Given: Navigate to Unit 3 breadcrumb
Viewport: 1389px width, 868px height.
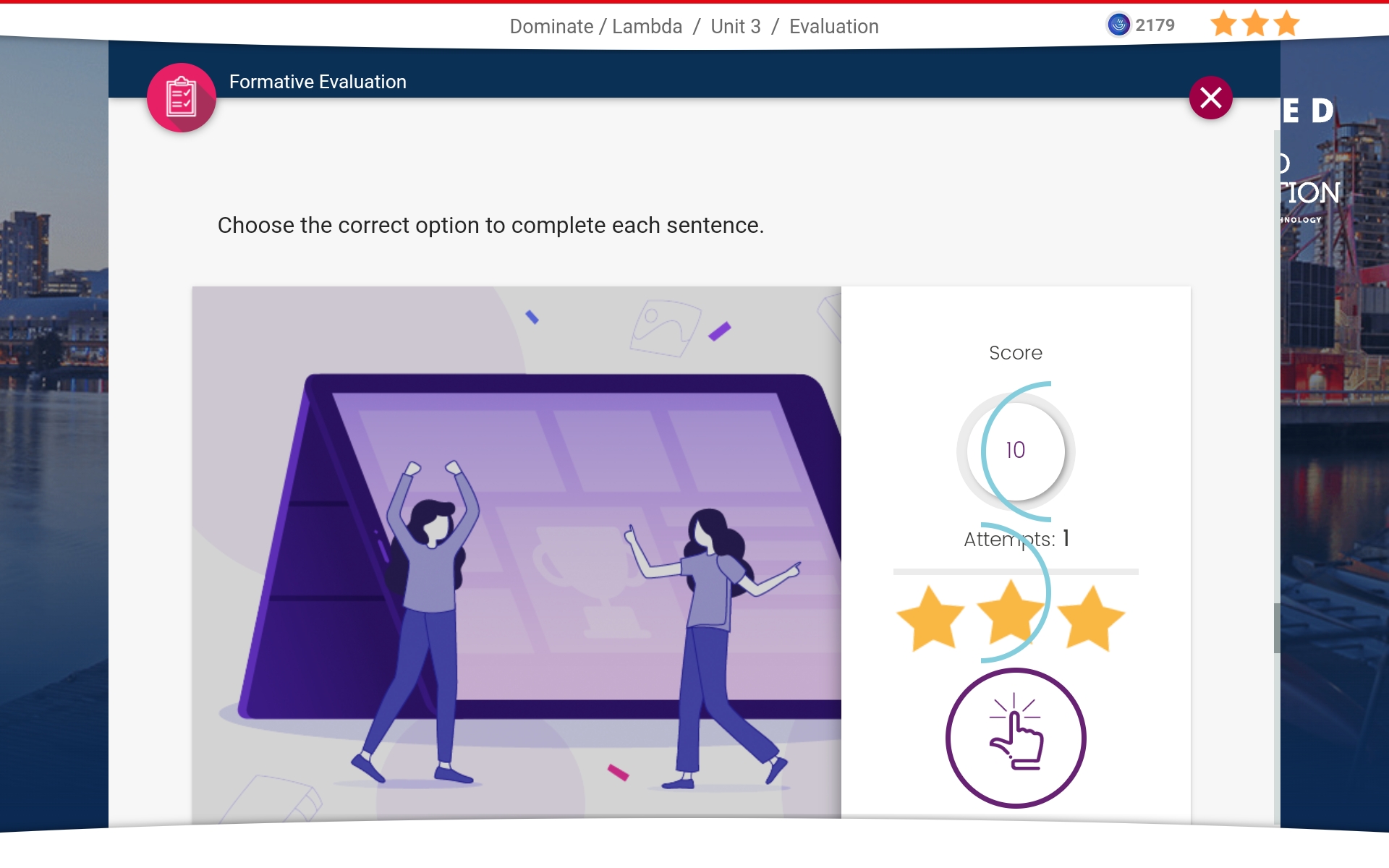Looking at the screenshot, I should click(735, 27).
